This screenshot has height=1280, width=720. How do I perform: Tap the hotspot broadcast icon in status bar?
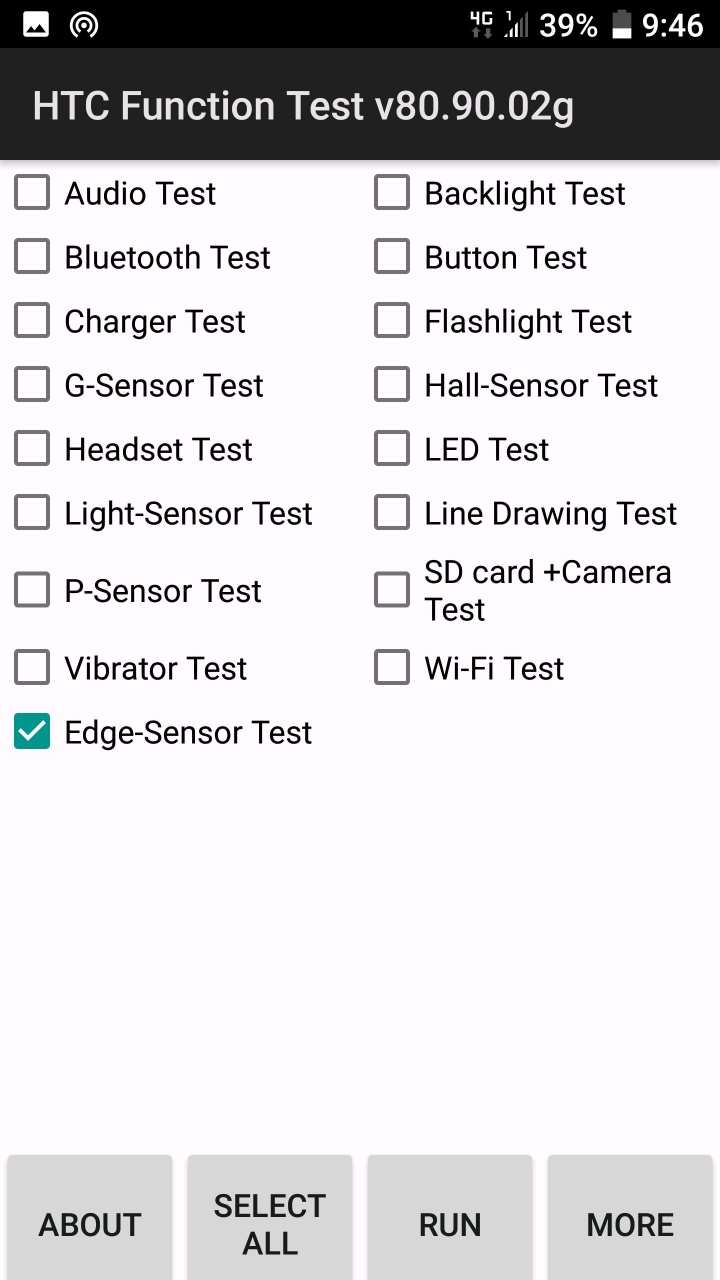(85, 25)
